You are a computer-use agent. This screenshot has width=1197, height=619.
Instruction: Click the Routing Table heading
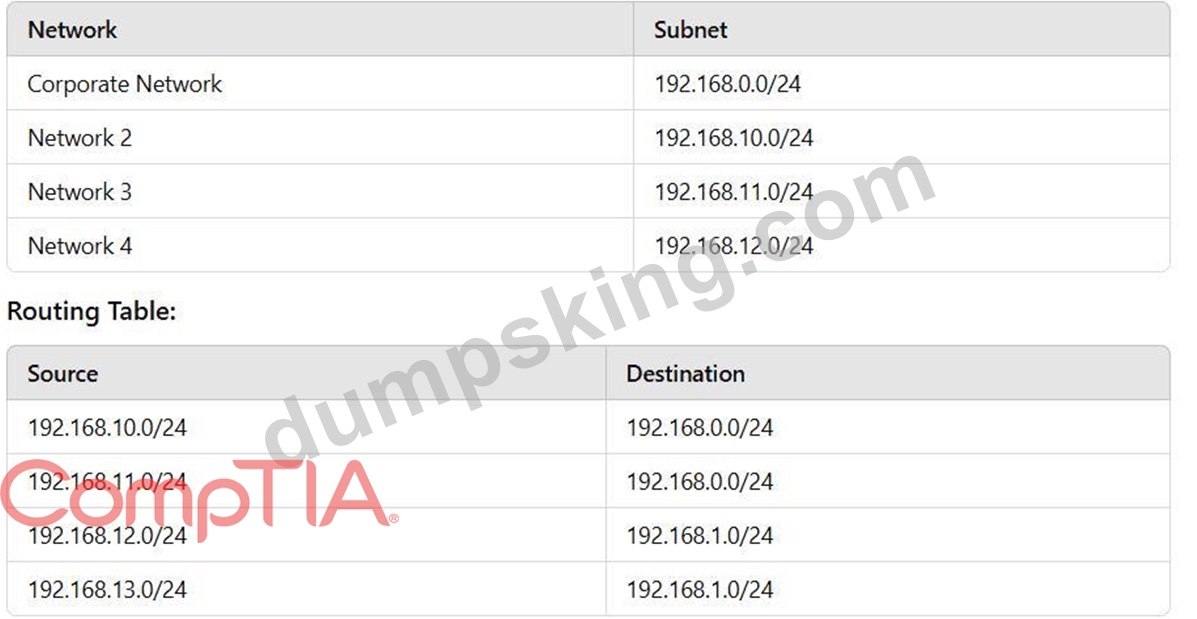tap(91, 311)
